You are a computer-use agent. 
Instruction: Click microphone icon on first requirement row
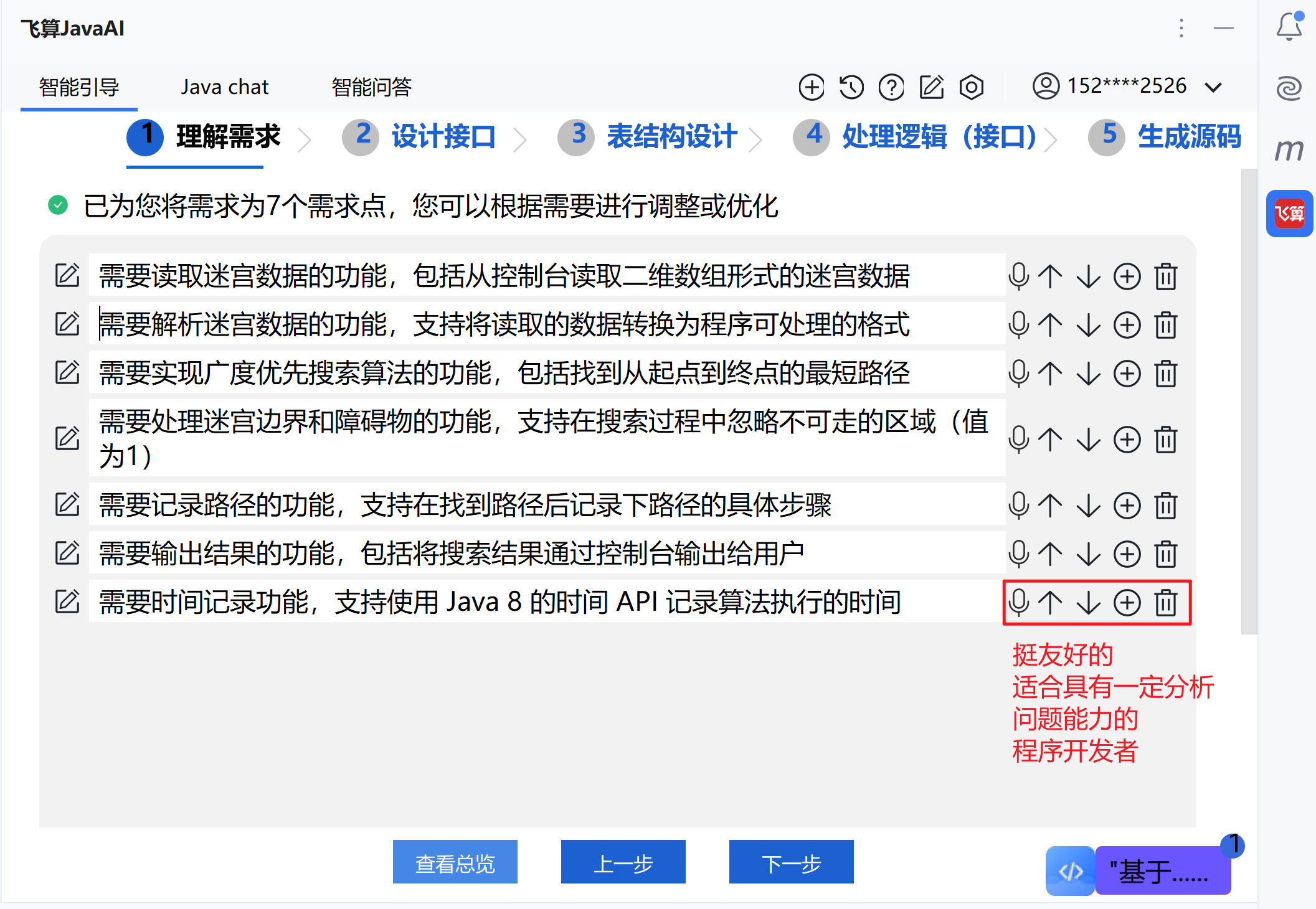[x=1018, y=276]
